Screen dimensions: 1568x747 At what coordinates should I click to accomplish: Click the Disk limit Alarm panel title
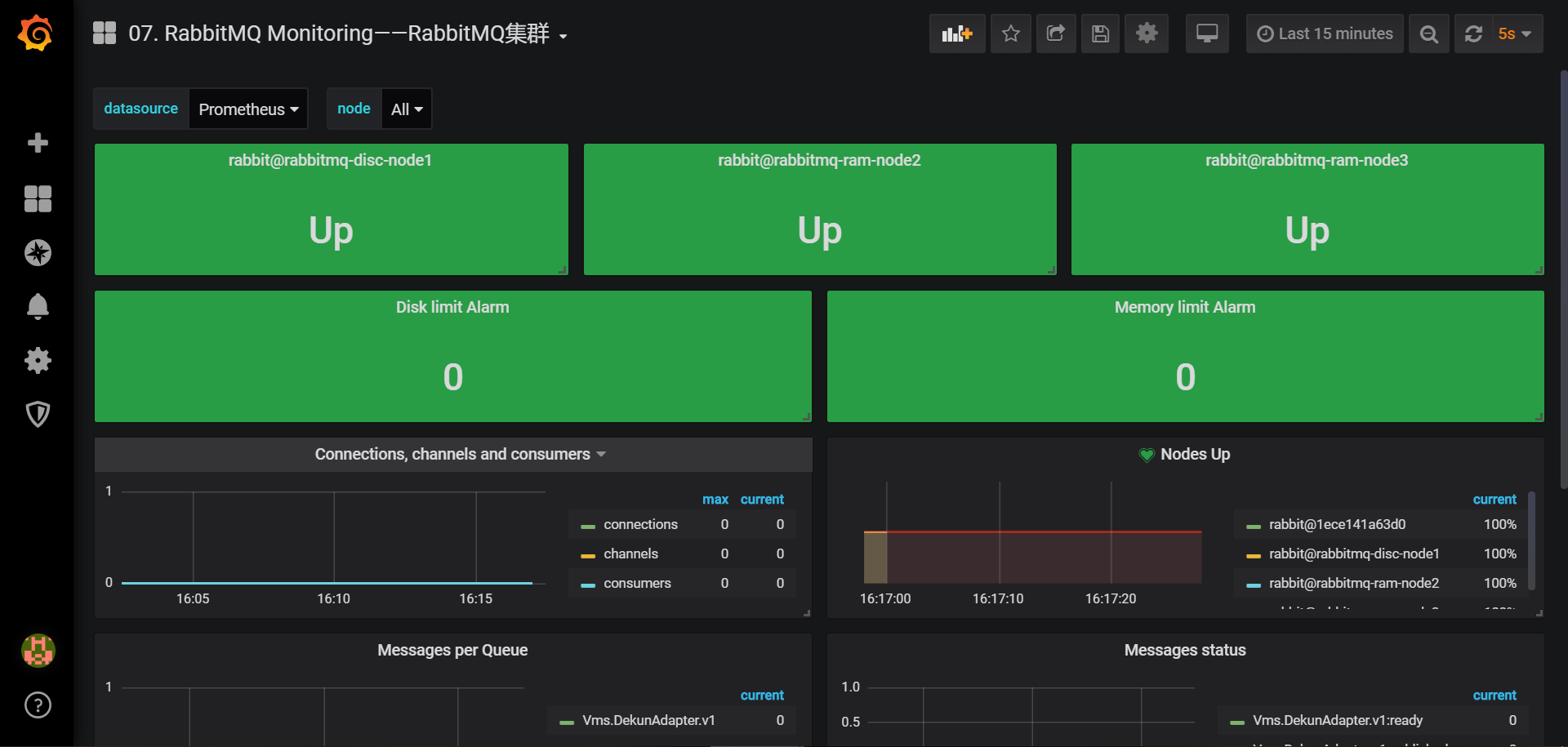coord(452,308)
